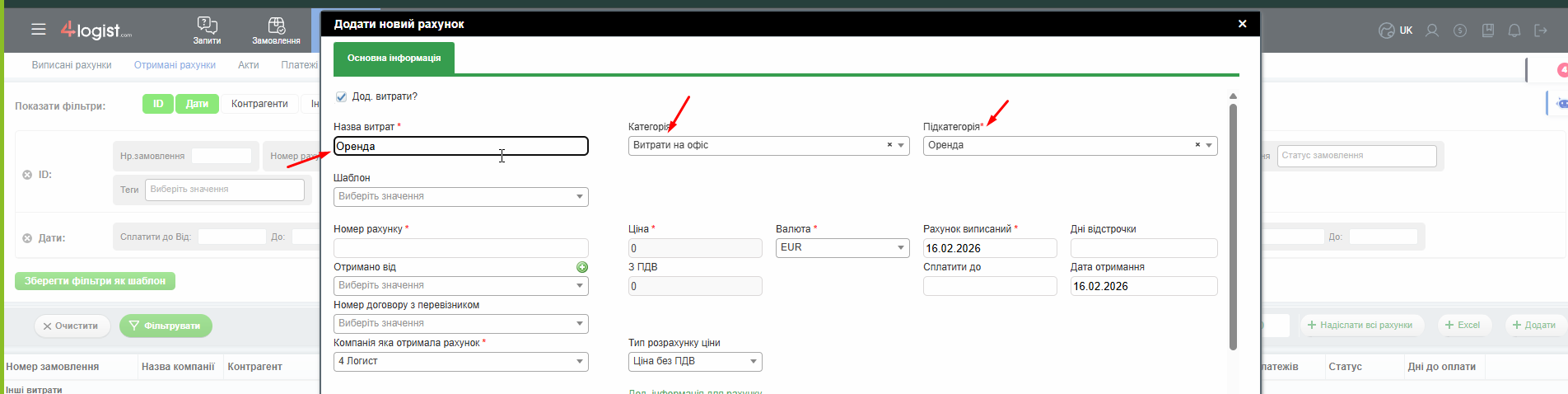The image size is (1568, 394).
Task: Click the user profile icon
Action: (x=1432, y=30)
